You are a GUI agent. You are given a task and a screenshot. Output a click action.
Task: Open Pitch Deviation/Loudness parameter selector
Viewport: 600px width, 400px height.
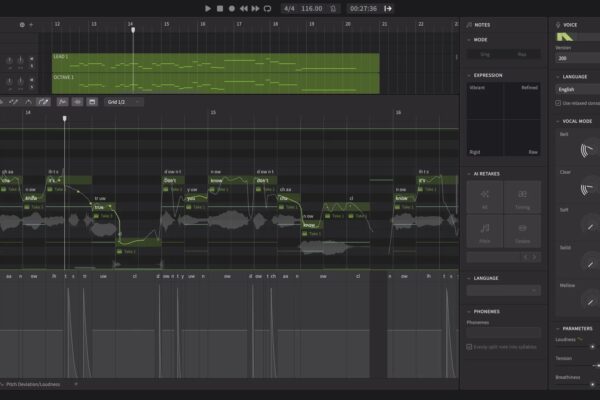pos(33,384)
